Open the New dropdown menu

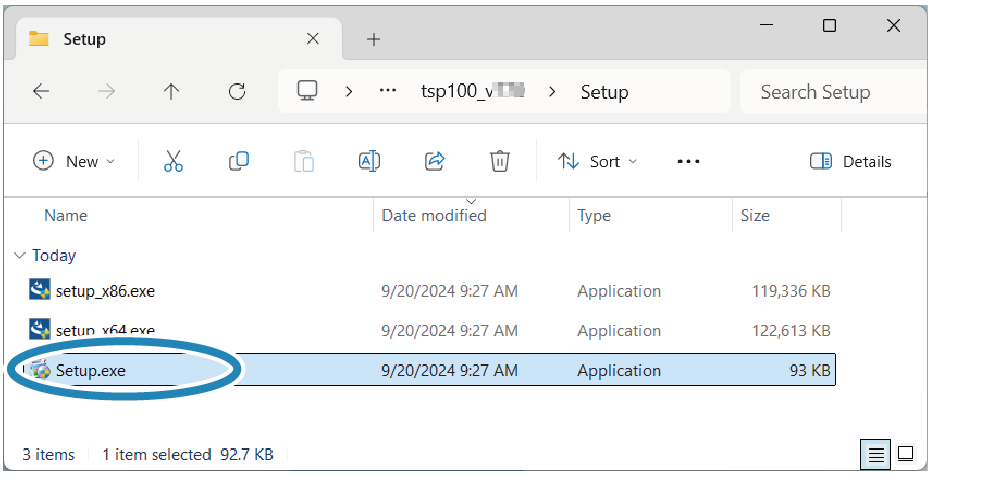pos(74,161)
